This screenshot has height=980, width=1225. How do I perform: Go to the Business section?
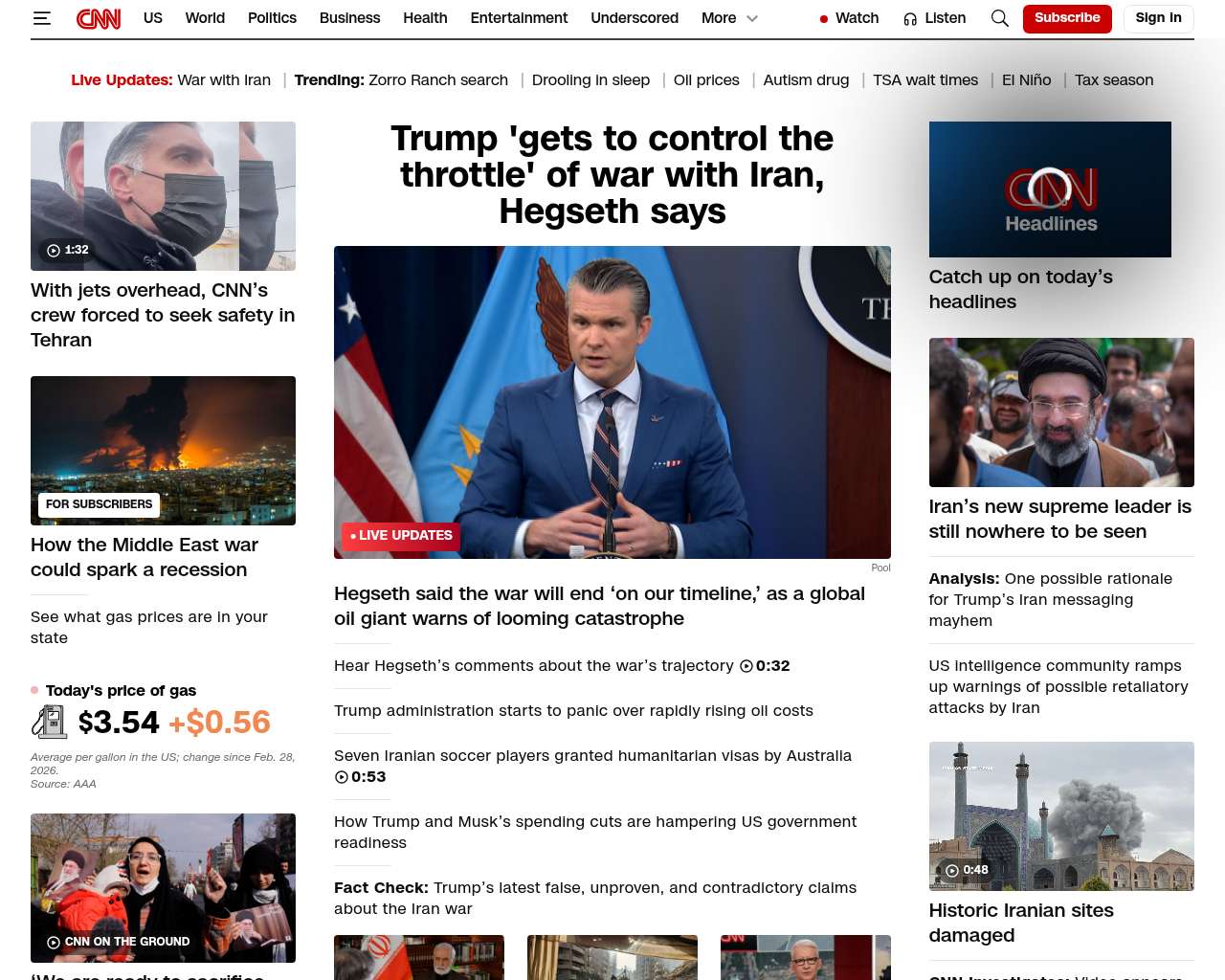click(349, 18)
